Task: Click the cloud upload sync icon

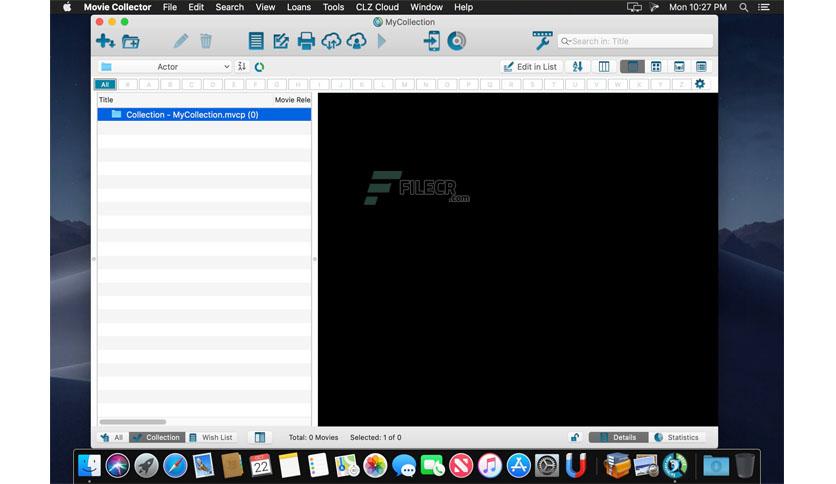Action: [x=331, y=41]
